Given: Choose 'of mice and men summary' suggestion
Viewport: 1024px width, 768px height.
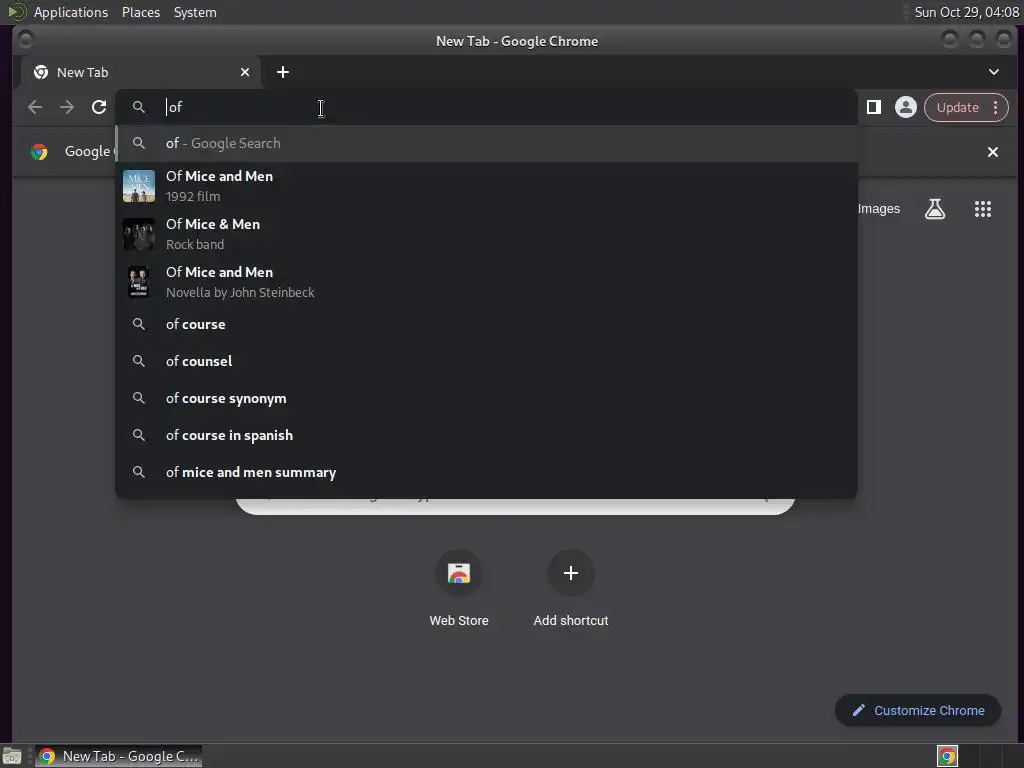Looking at the screenshot, I should [486, 472].
